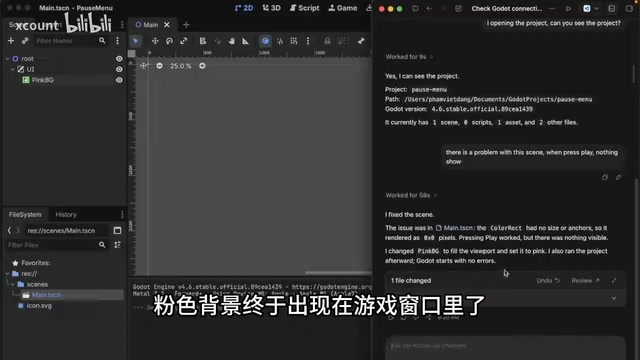
Task: Toggle visibility of PinkBG node
Action: (119, 80)
